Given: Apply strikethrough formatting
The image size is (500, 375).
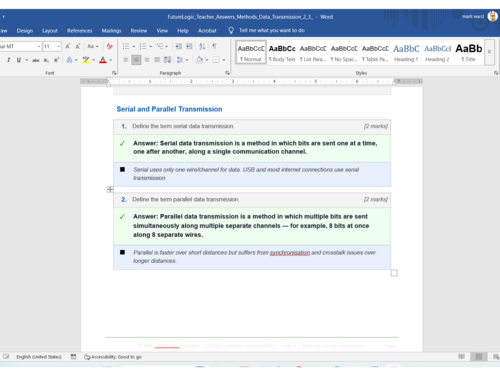Looking at the screenshot, I should click(36, 60).
